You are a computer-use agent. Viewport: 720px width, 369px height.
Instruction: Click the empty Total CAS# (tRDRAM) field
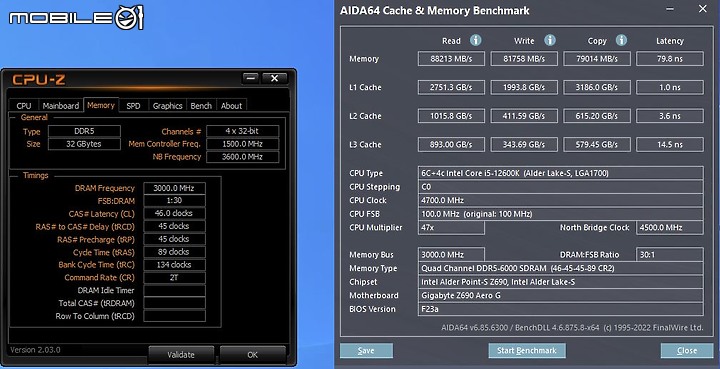tap(174, 303)
